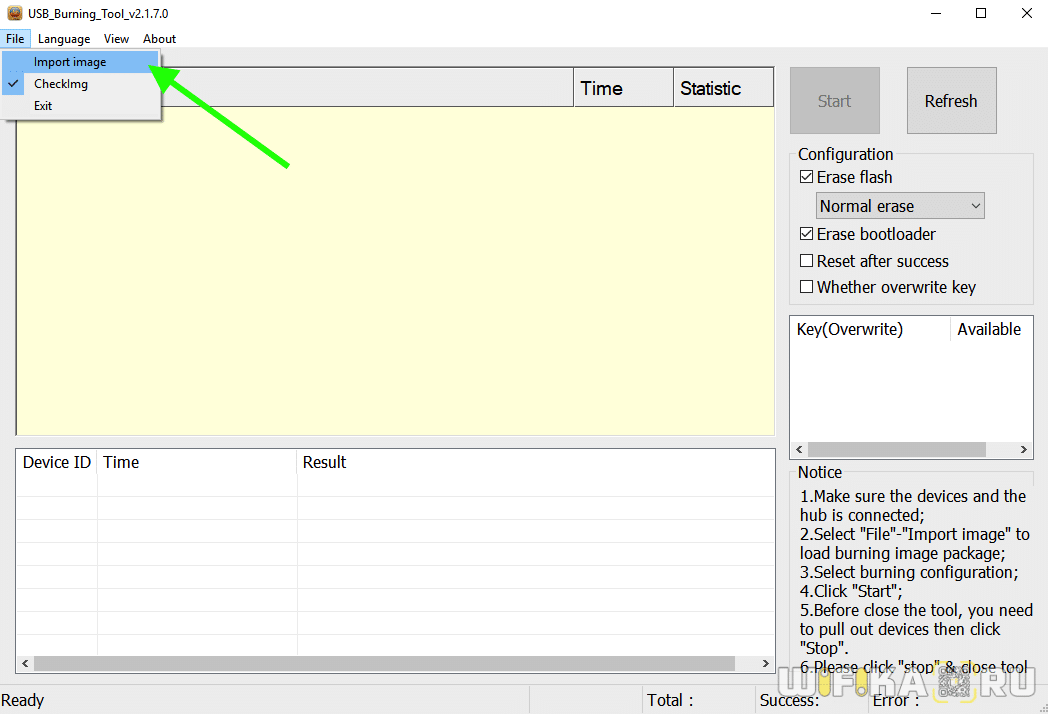Click the left arrow of Key list scrollbar
The image size is (1048, 714).
(798, 450)
